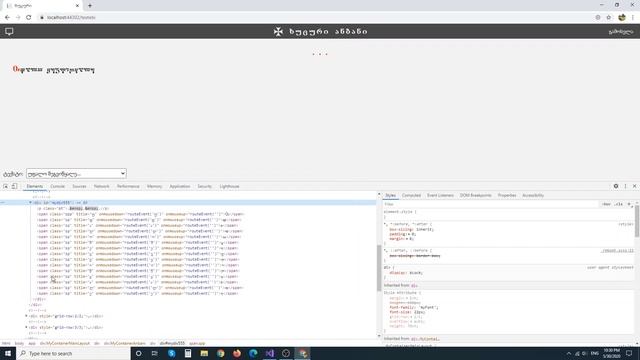Reload the current page
The height and width of the screenshot is (360, 640).
click(x=29, y=18)
